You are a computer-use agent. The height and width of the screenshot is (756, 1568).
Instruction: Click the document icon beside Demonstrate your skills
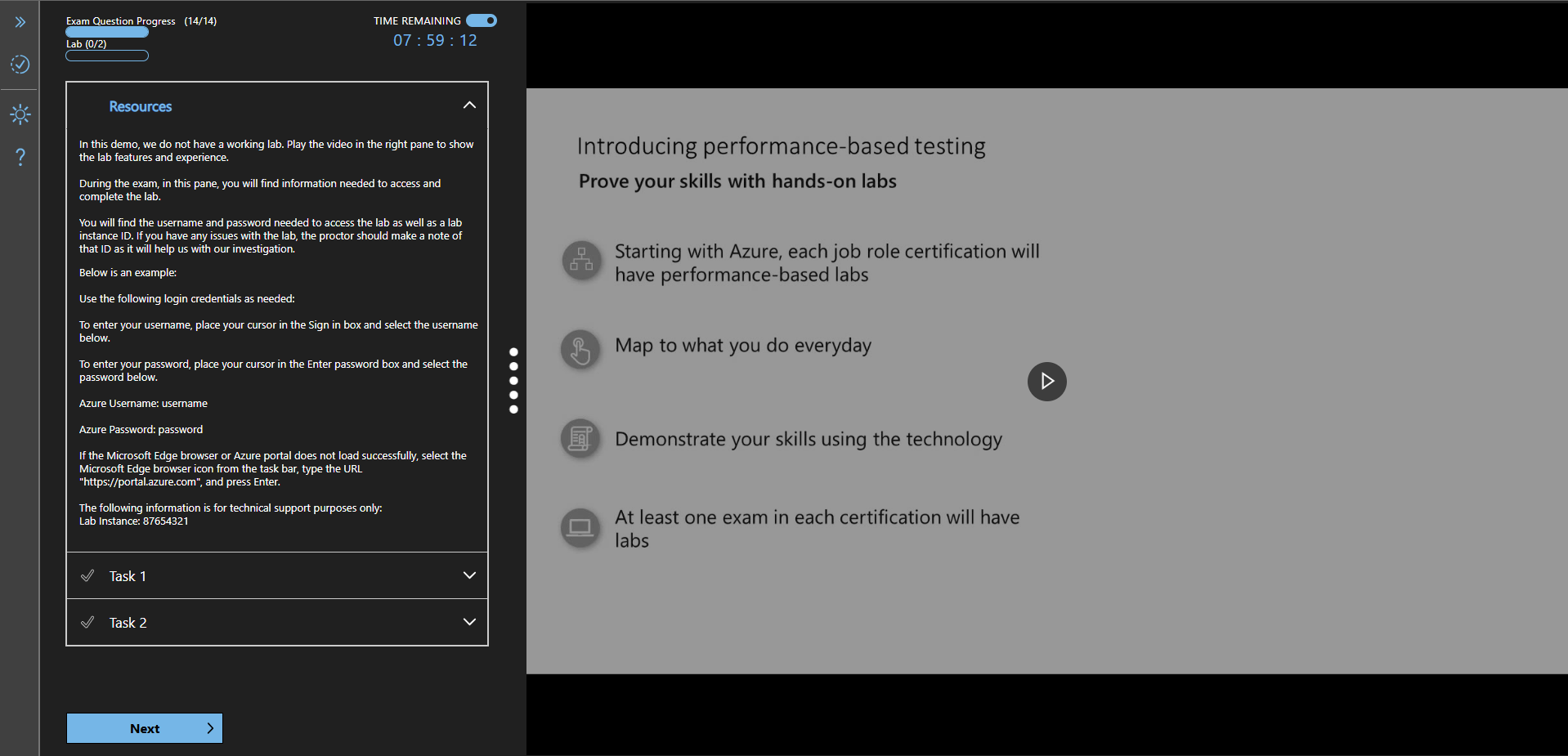tap(580, 439)
